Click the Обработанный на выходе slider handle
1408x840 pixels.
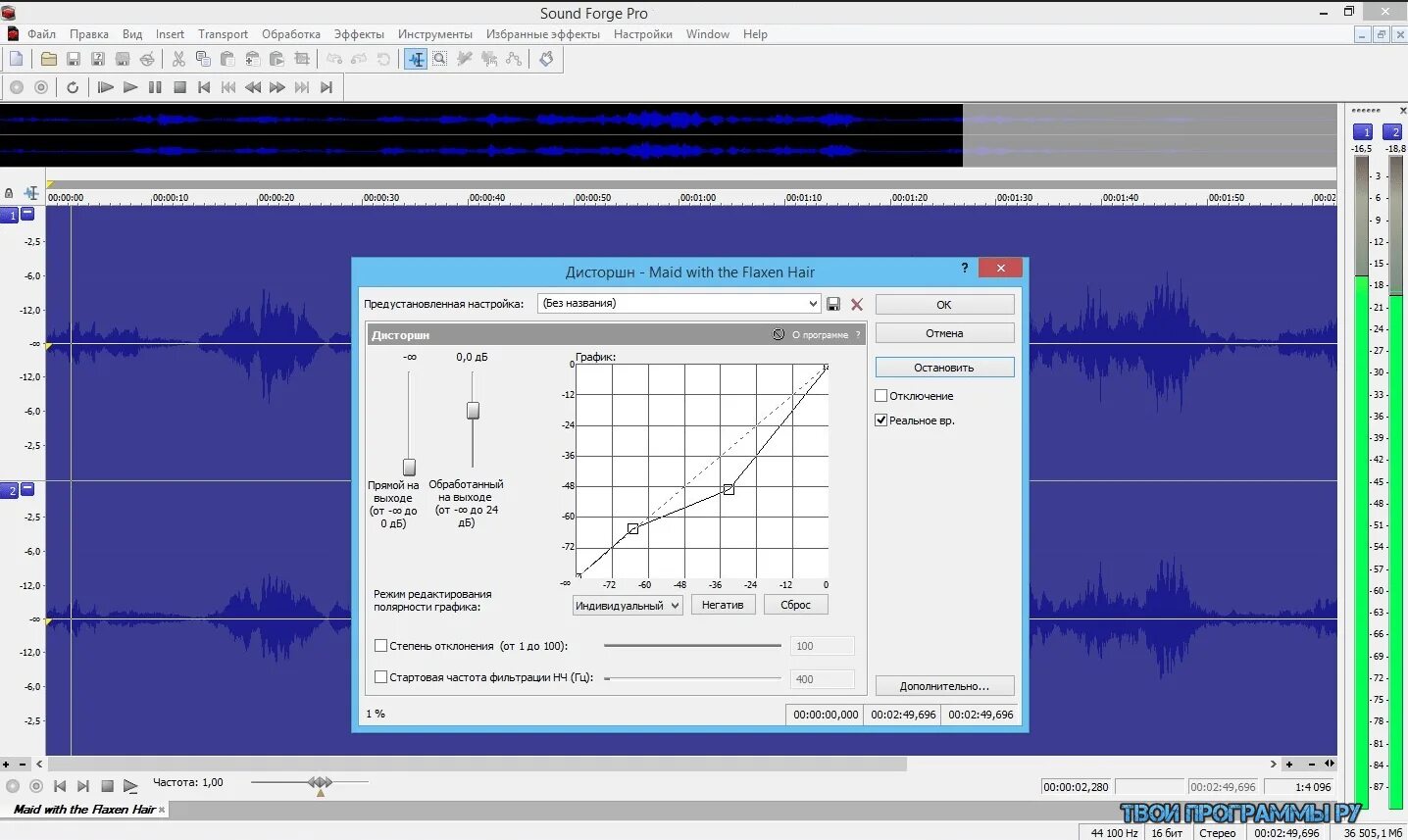coord(473,411)
